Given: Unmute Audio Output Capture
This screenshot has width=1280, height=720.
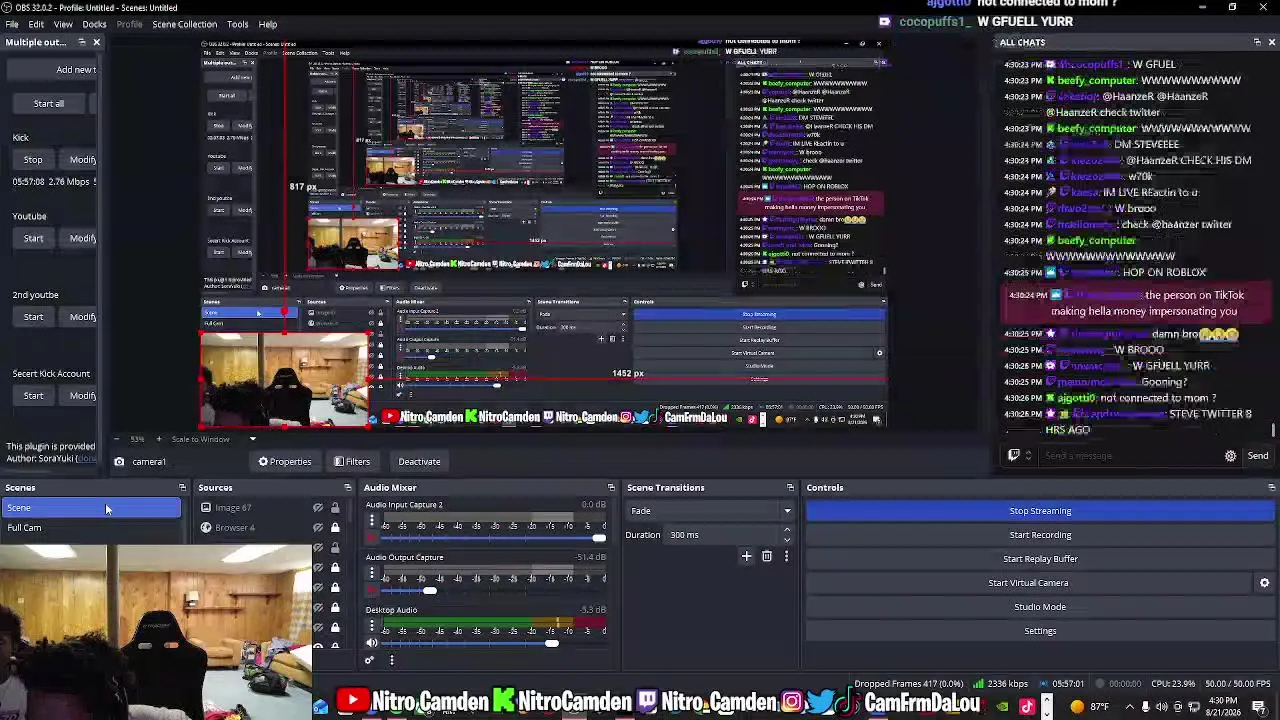Looking at the screenshot, I should [372, 591].
